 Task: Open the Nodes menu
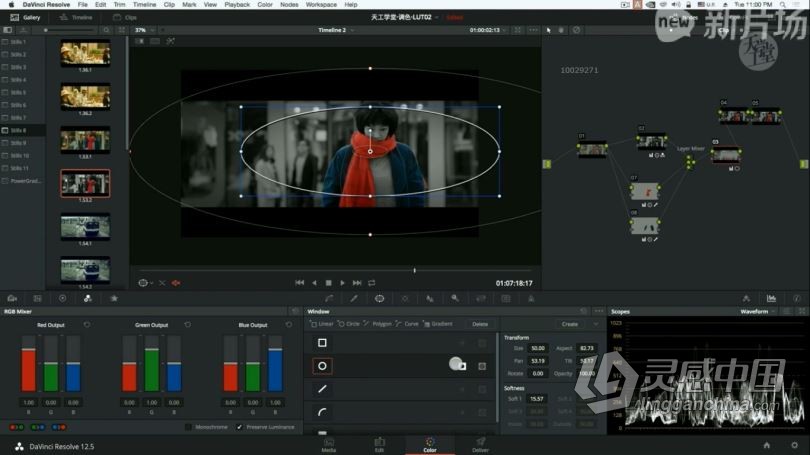(289, 5)
